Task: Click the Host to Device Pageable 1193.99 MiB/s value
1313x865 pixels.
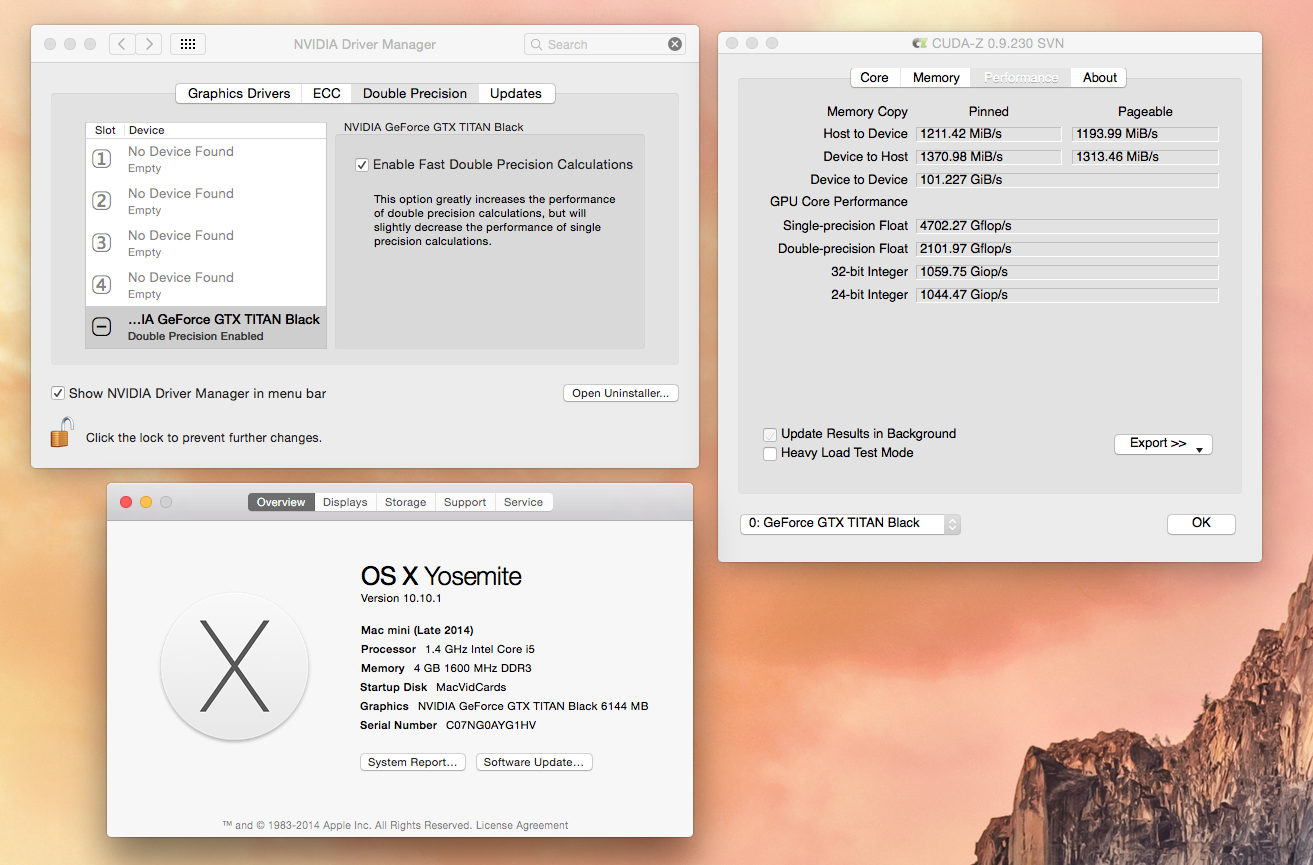Action: point(1145,134)
